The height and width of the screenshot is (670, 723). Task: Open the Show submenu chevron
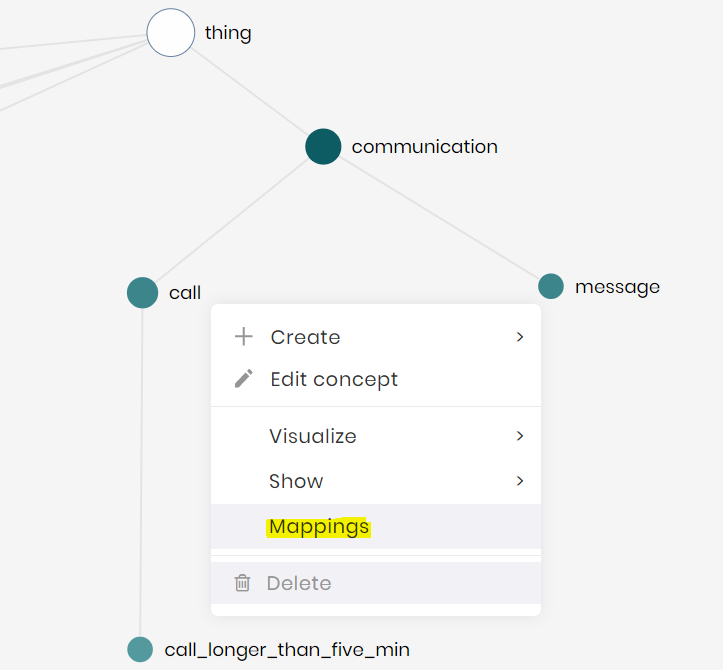pos(520,481)
